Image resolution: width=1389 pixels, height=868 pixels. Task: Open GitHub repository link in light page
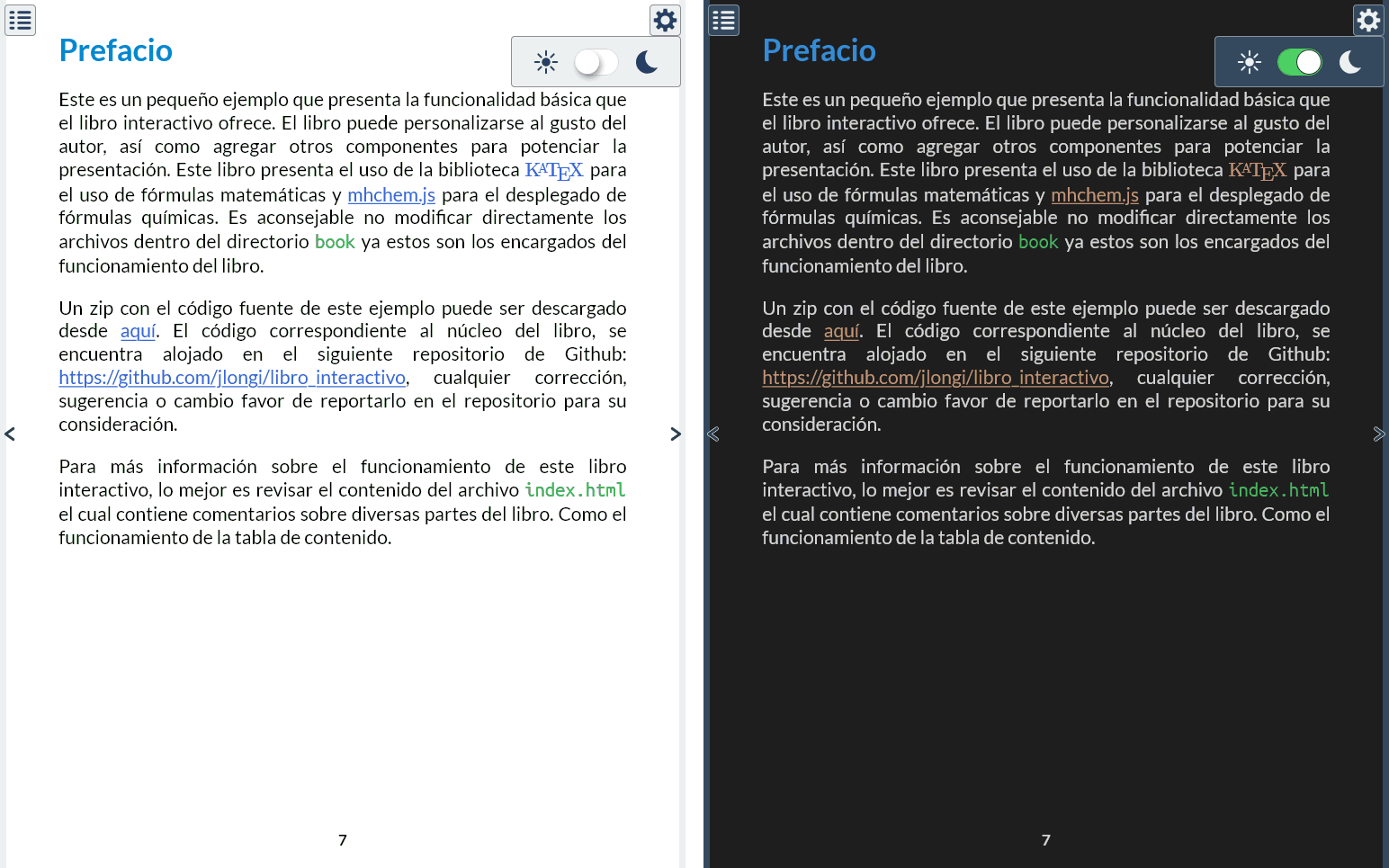click(232, 378)
